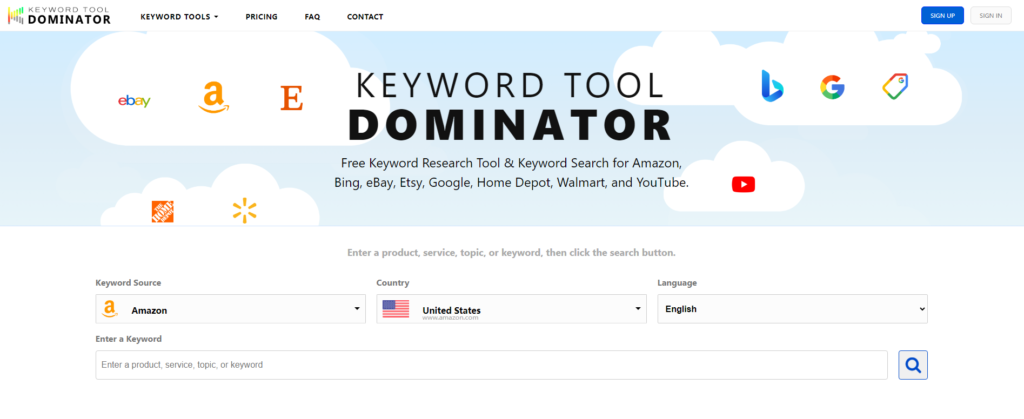Viewport: 1024px width, 419px height.
Task: Open the FAQ page
Action: pos(312,17)
